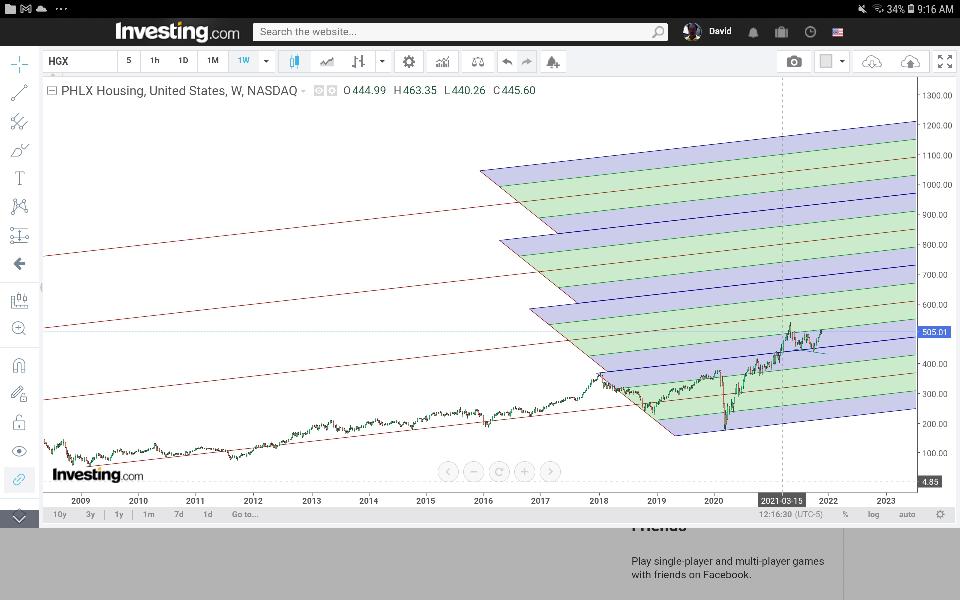Select the text annotation tool

19,178
